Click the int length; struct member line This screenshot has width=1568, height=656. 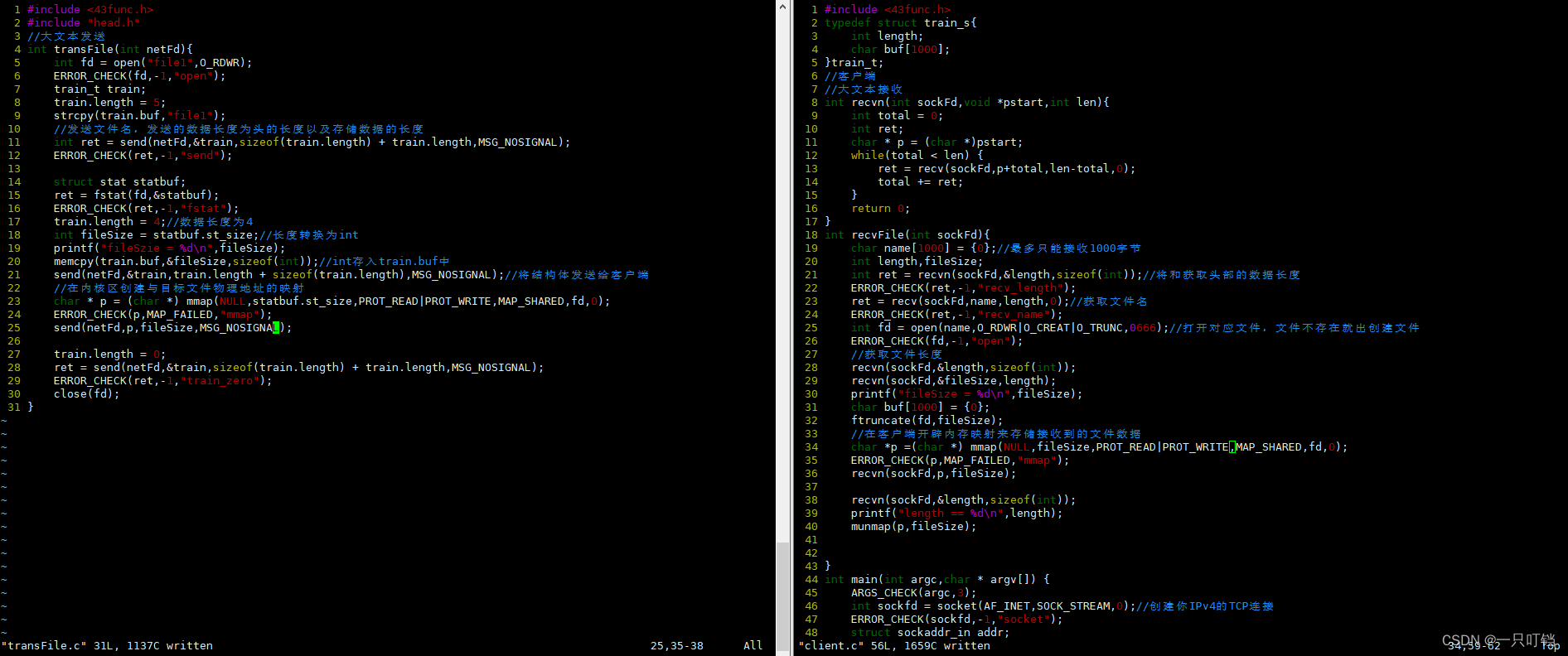tap(887, 36)
